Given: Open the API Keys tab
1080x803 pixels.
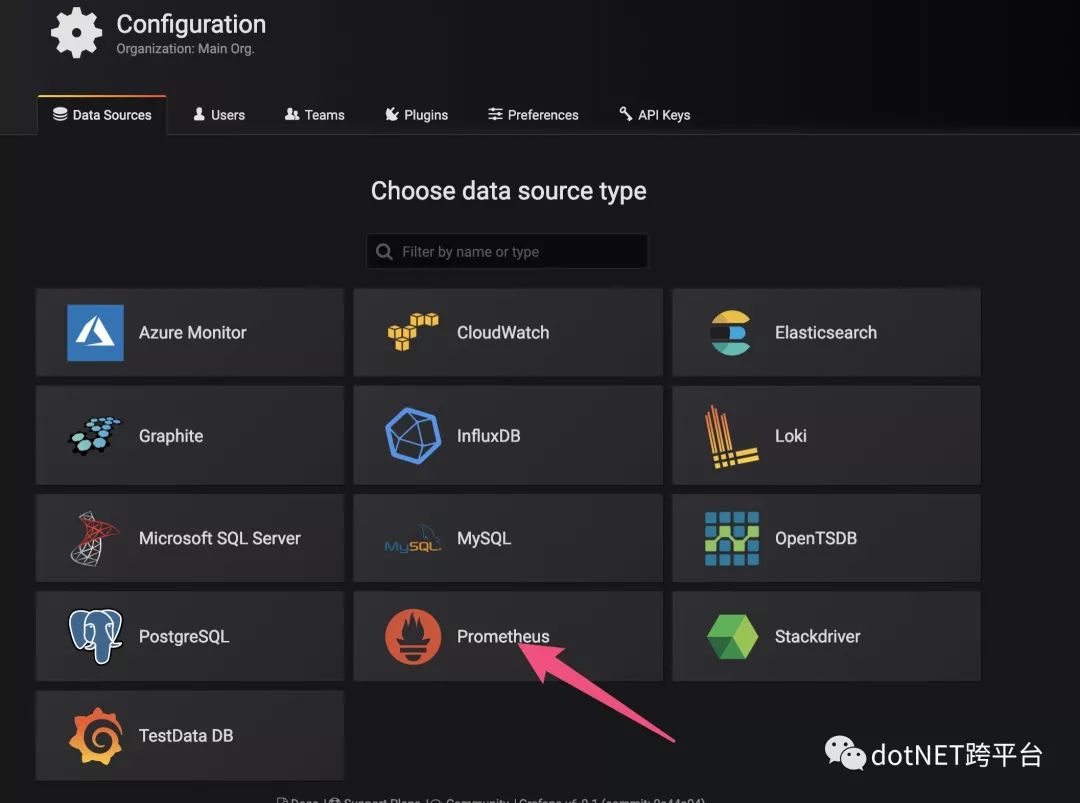Looking at the screenshot, I should click(x=654, y=115).
